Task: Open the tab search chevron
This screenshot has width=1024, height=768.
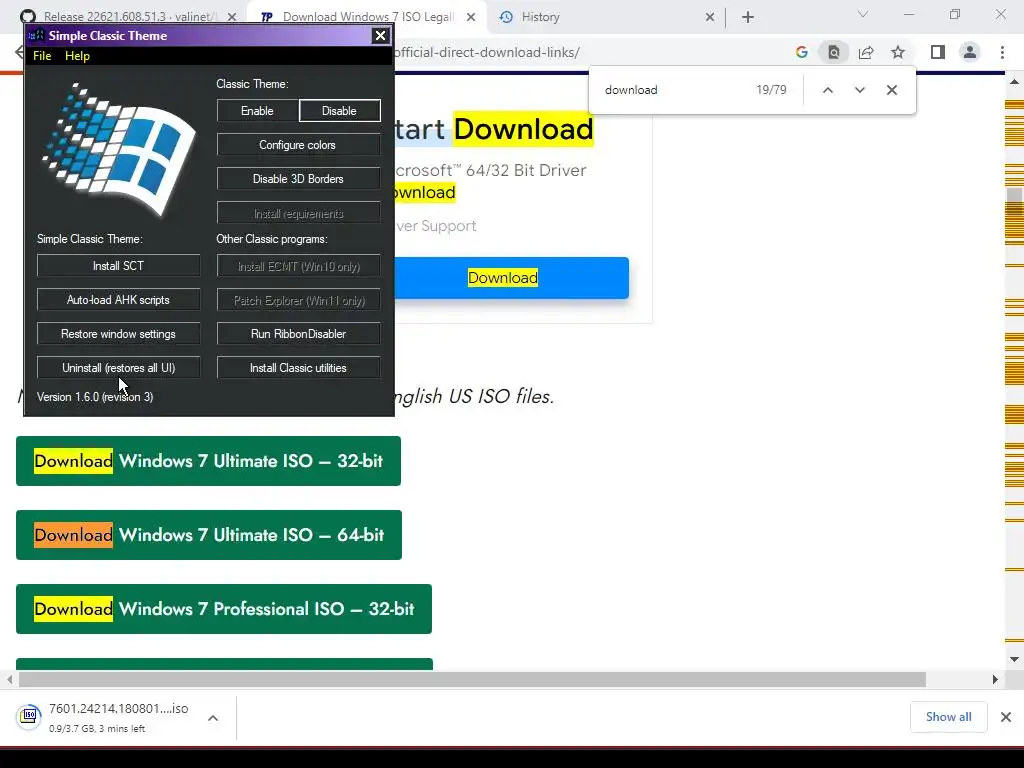Action: [x=863, y=14]
